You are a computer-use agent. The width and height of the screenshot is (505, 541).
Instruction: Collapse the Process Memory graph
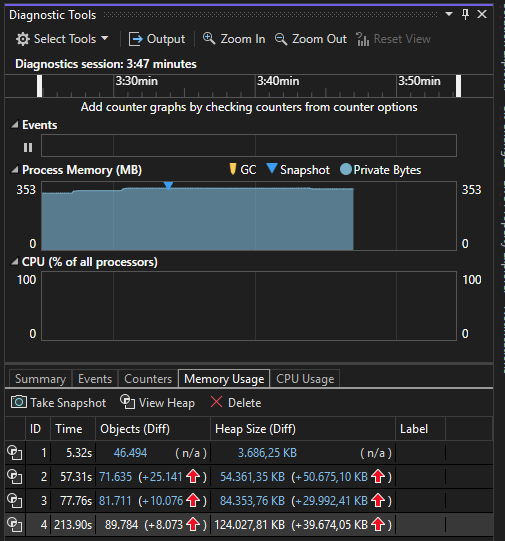click(x=14, y=170)
